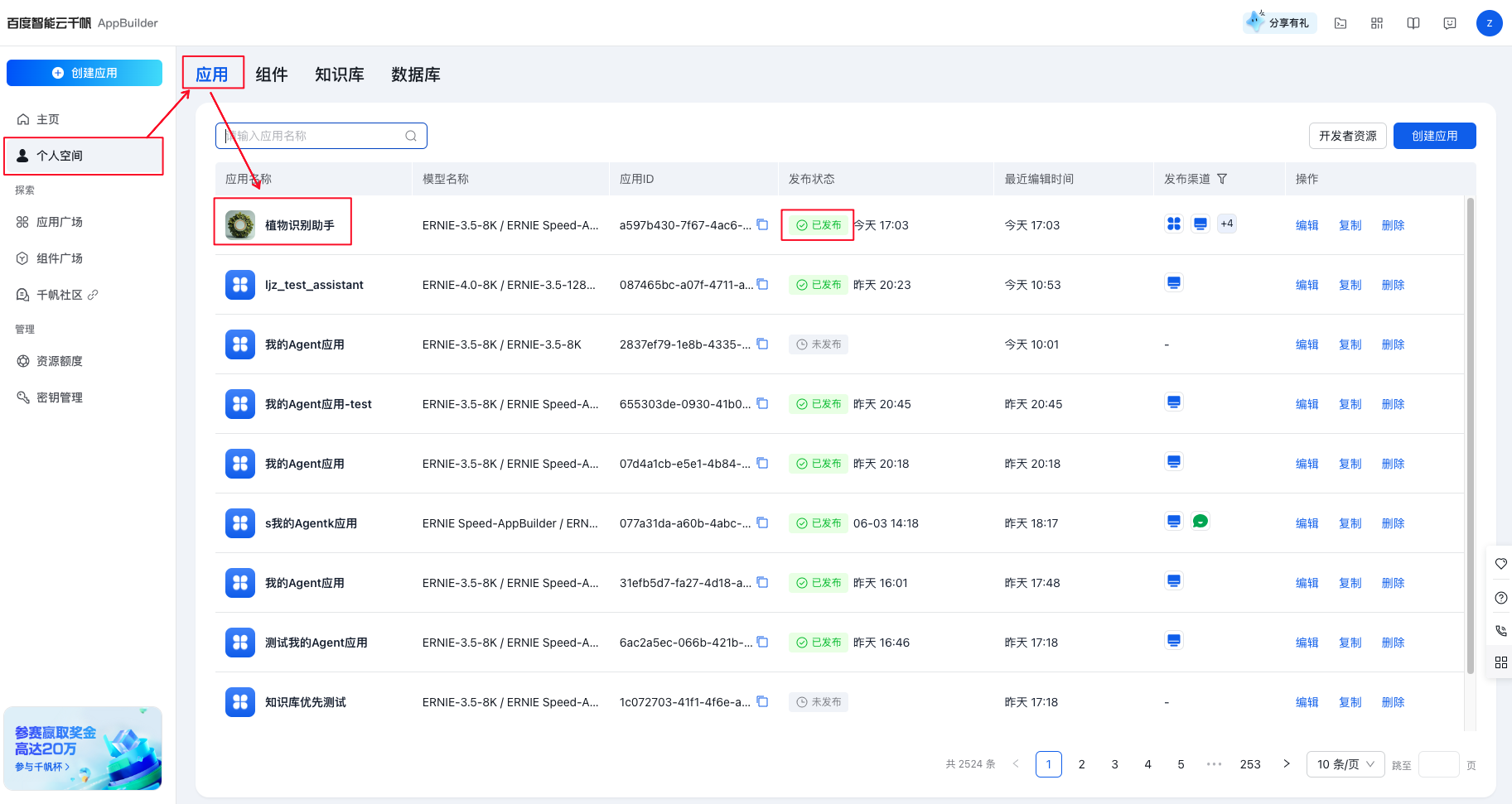Click the phone contact icon on right edge
Viewport: 1512px width, 804px height.
[1500, 630]
